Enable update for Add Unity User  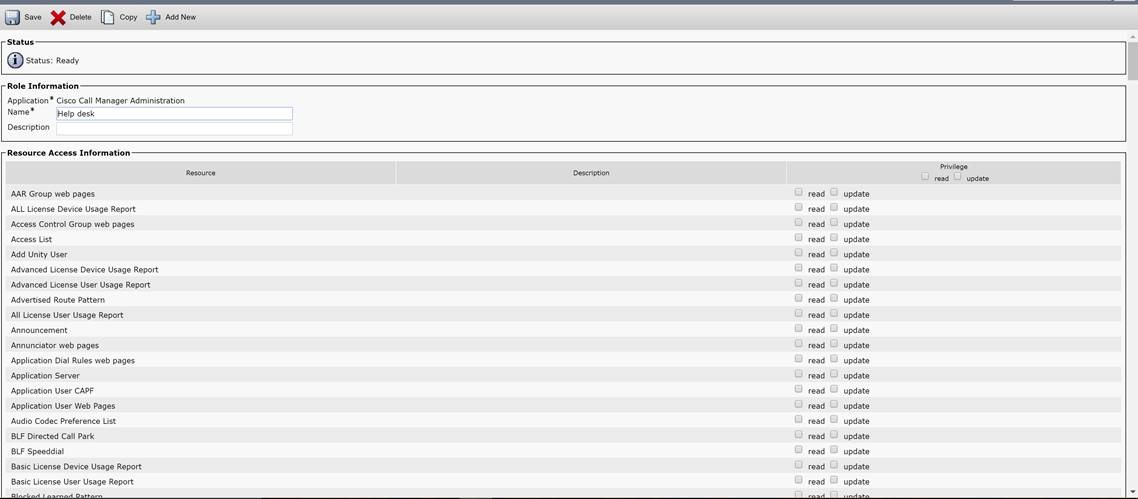tap(834, 253)
